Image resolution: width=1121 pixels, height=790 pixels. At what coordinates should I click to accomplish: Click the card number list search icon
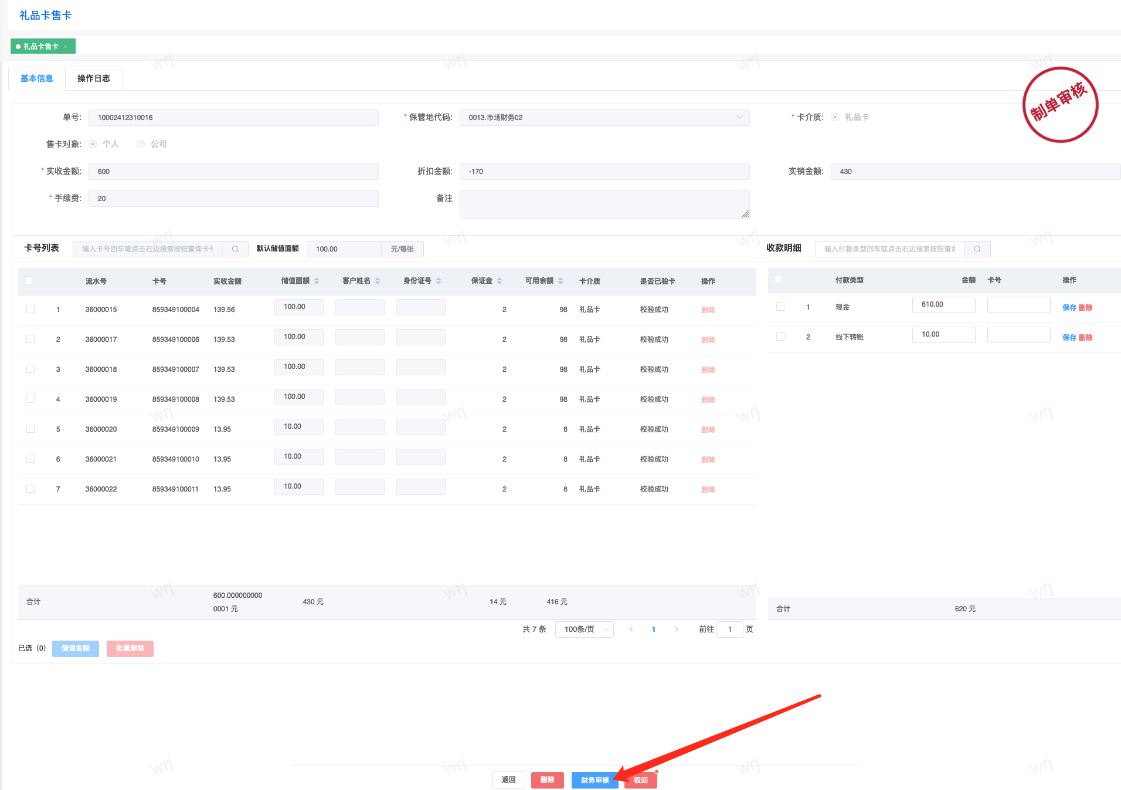(x=235, y=249)
